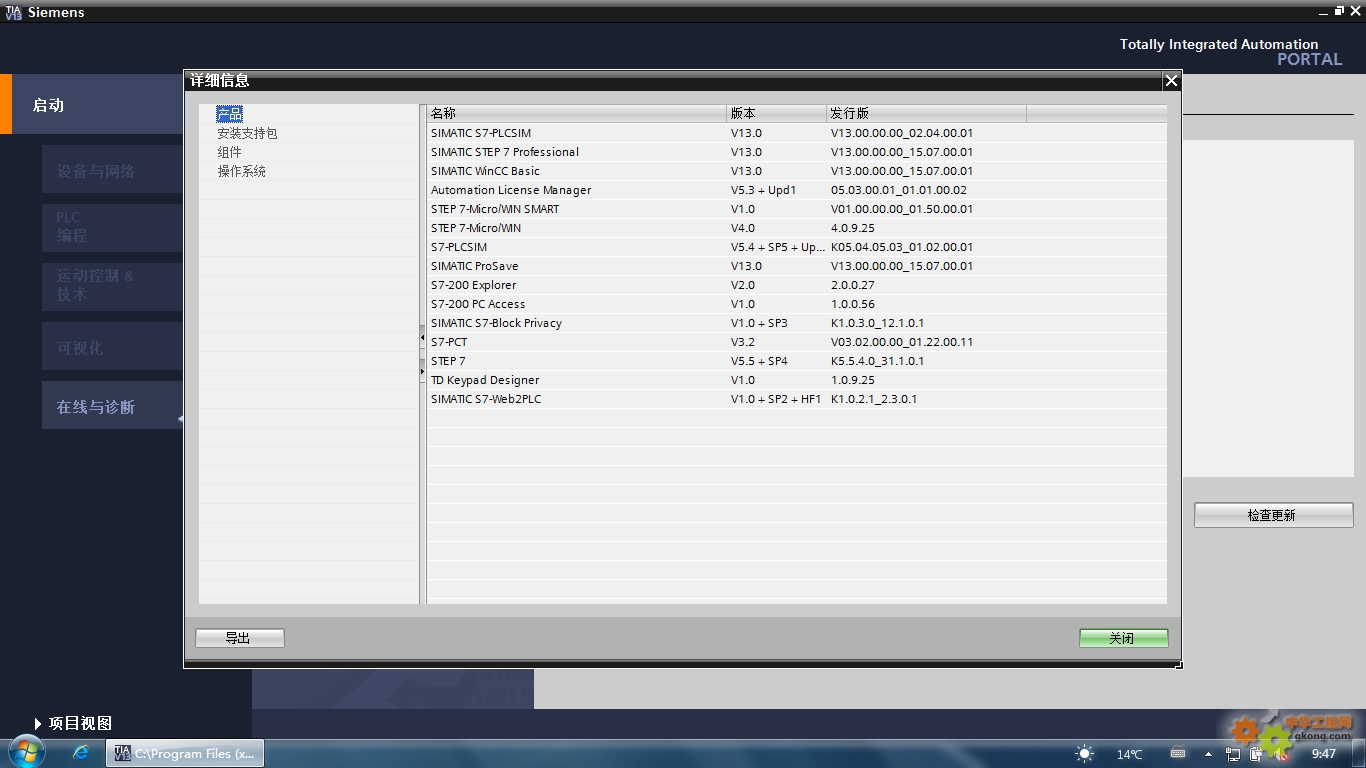Screen dimensions: 1366x768
Task: Select 组件 in the left tree
Action: [x=230, y=152]
